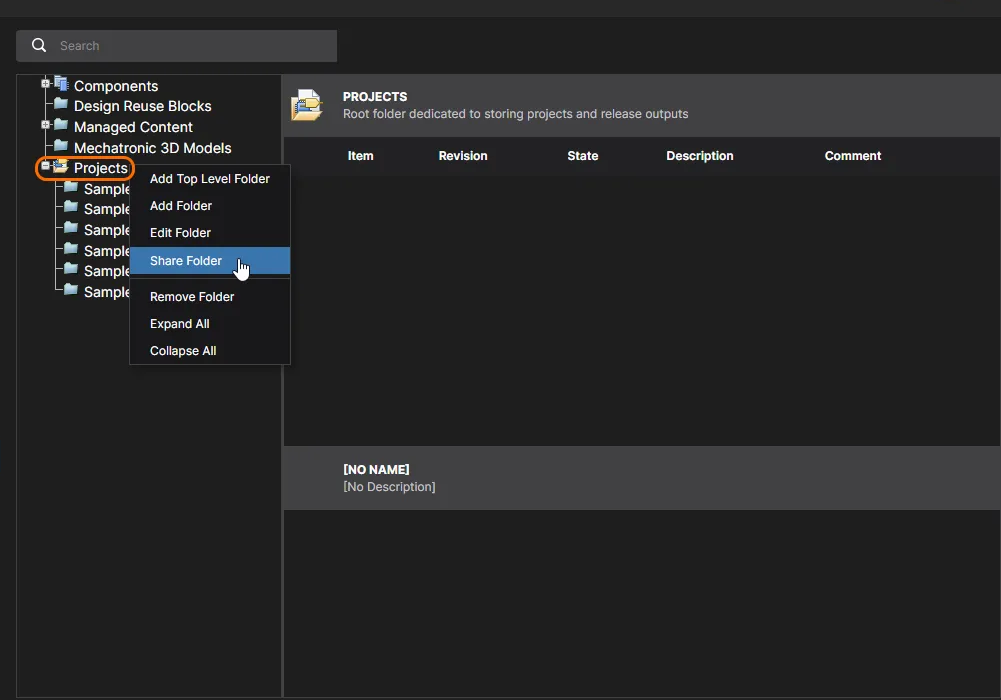1001x700 pixels.
Task: Click the magnifier icon in the search bar
Action: (x=39, y=46)
